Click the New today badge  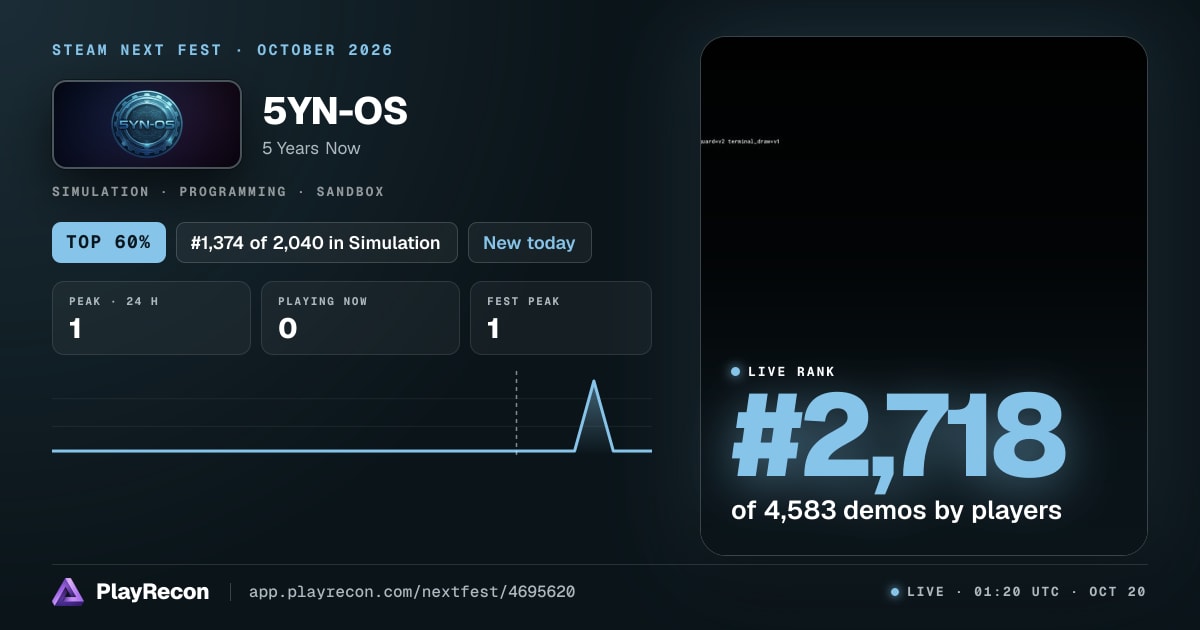(x=529, y=243)
